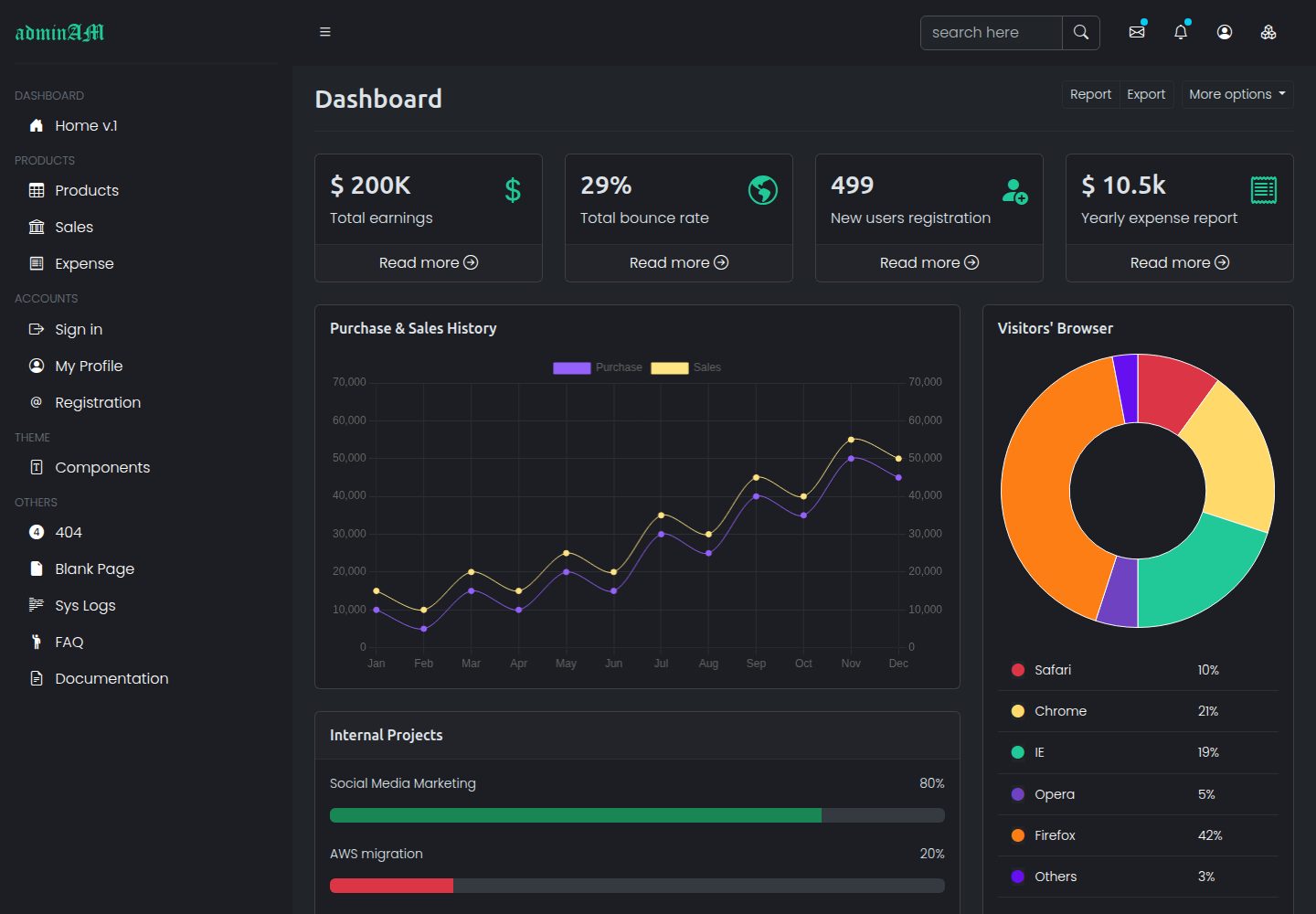Click Read more under Yearly expense report
The image size is (1316, 914).
pos(1180,262)
